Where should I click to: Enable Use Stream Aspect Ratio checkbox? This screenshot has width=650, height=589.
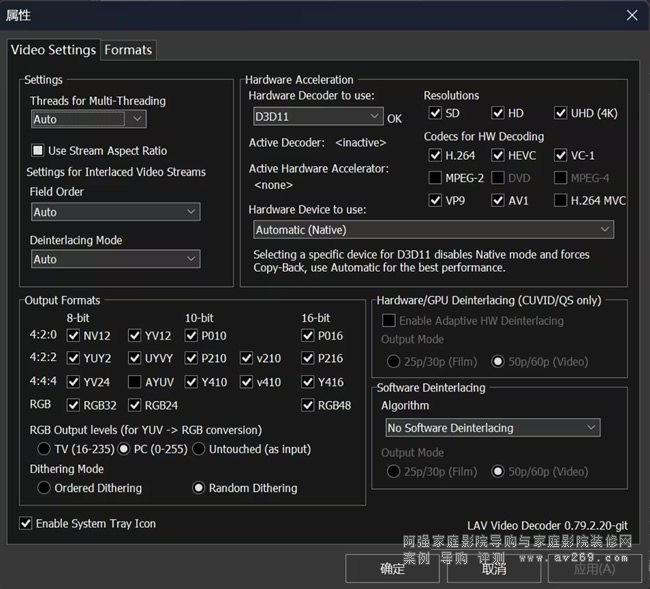click(x=39, y=151)
